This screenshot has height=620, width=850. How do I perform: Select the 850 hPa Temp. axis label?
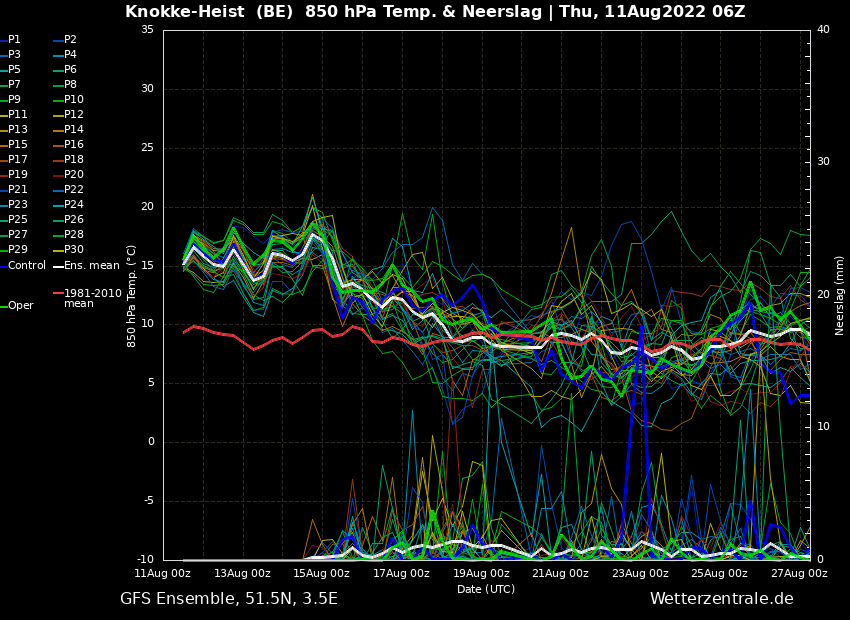[132, 296]
